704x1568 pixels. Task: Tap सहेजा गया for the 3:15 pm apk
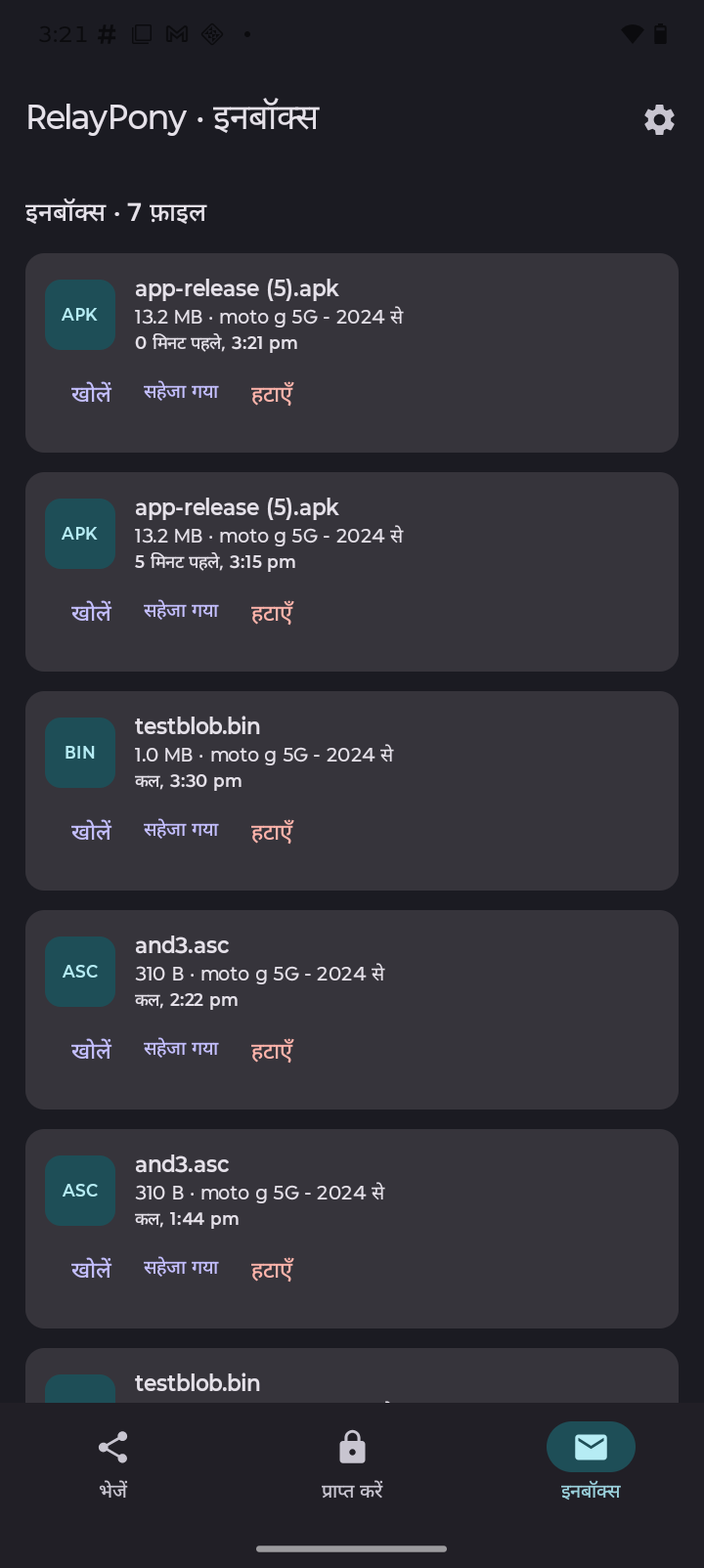point(181,611)
